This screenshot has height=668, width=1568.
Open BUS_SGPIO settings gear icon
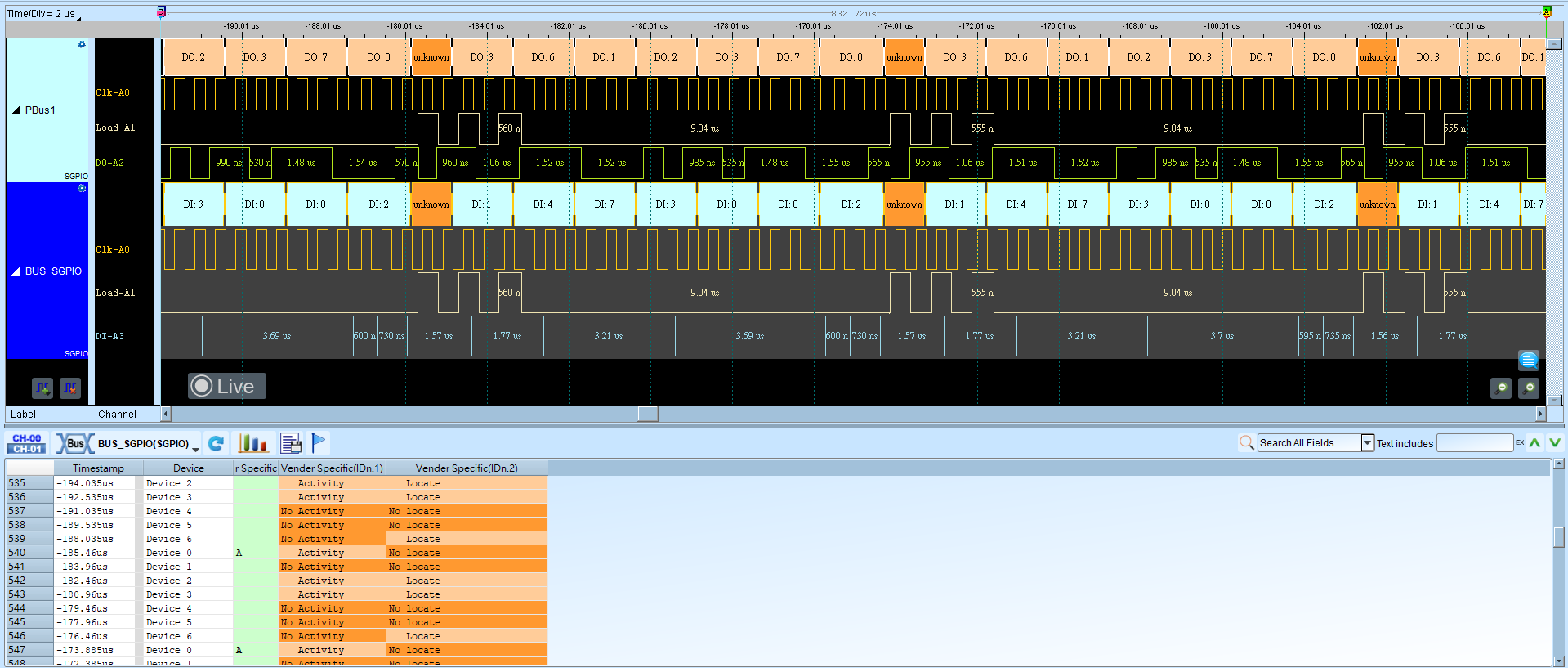(82, 188)
